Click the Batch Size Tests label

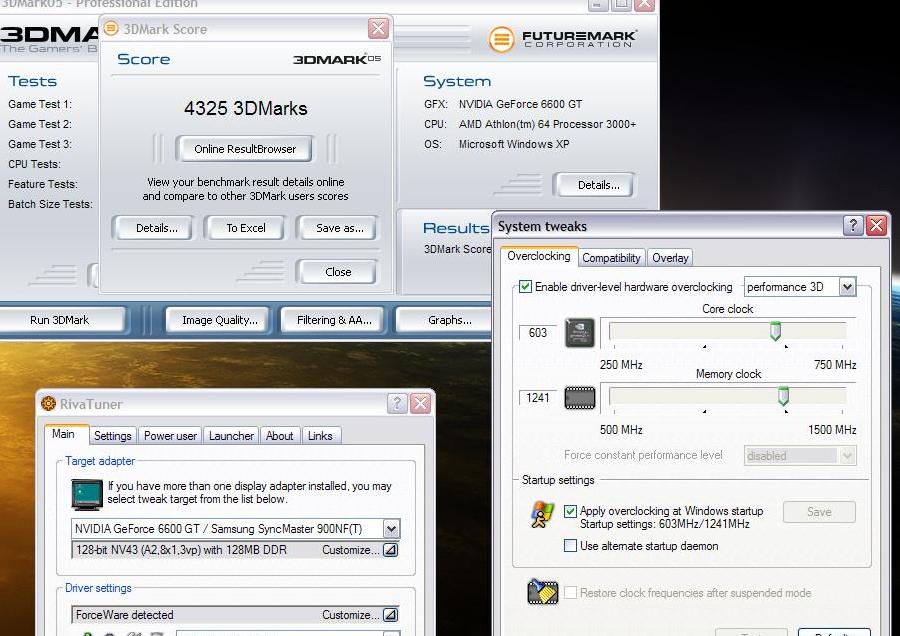(x=50, y=204)
